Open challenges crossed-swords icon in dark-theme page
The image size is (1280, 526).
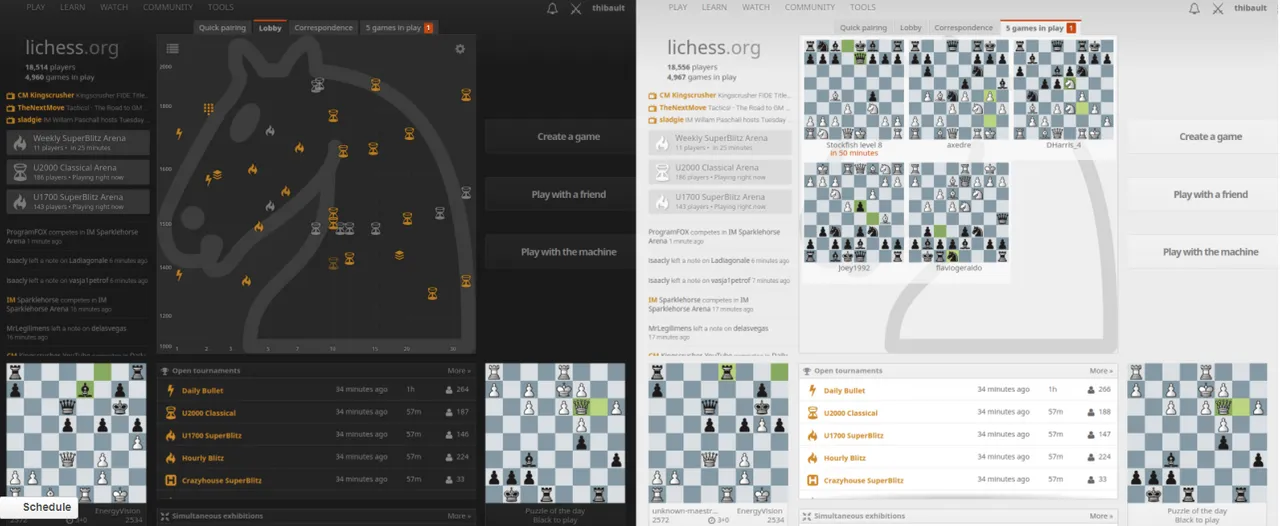(576, 8)
